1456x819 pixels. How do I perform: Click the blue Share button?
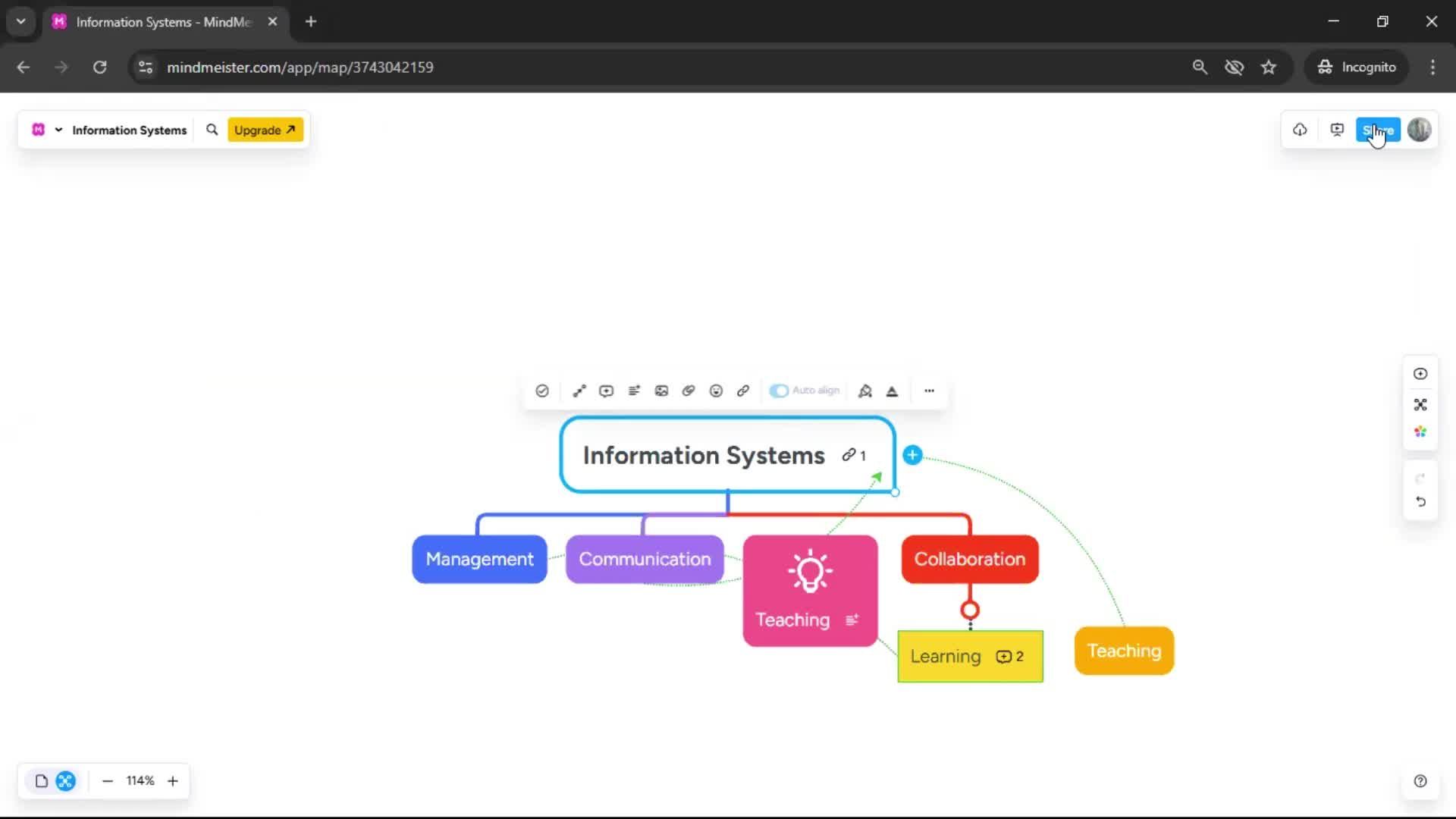pos(1378,130)
